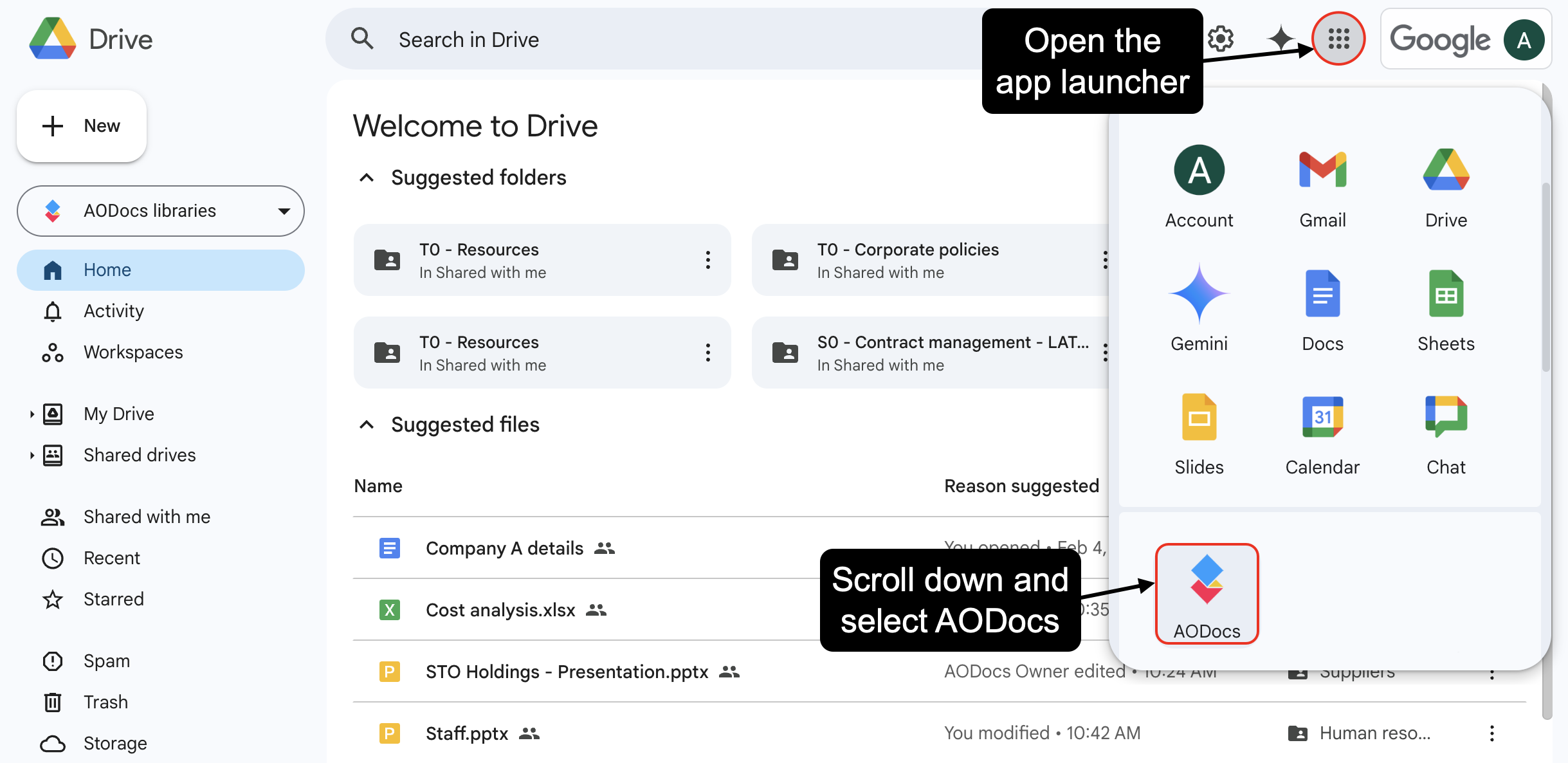Open Recent in sidebar
The width and height of the screenshot is (1568, 763).
161,558
